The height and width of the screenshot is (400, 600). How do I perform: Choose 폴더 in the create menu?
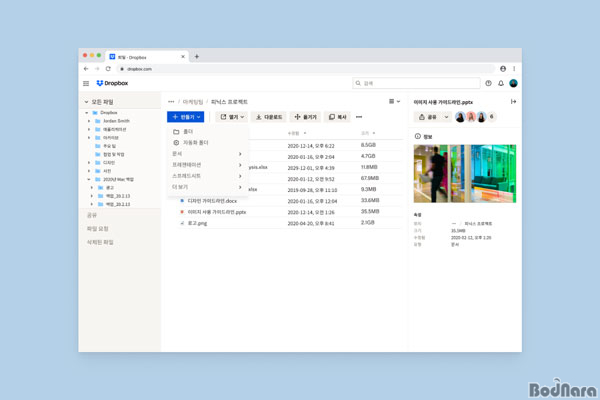pyautogui.click(x=208, y=132)
